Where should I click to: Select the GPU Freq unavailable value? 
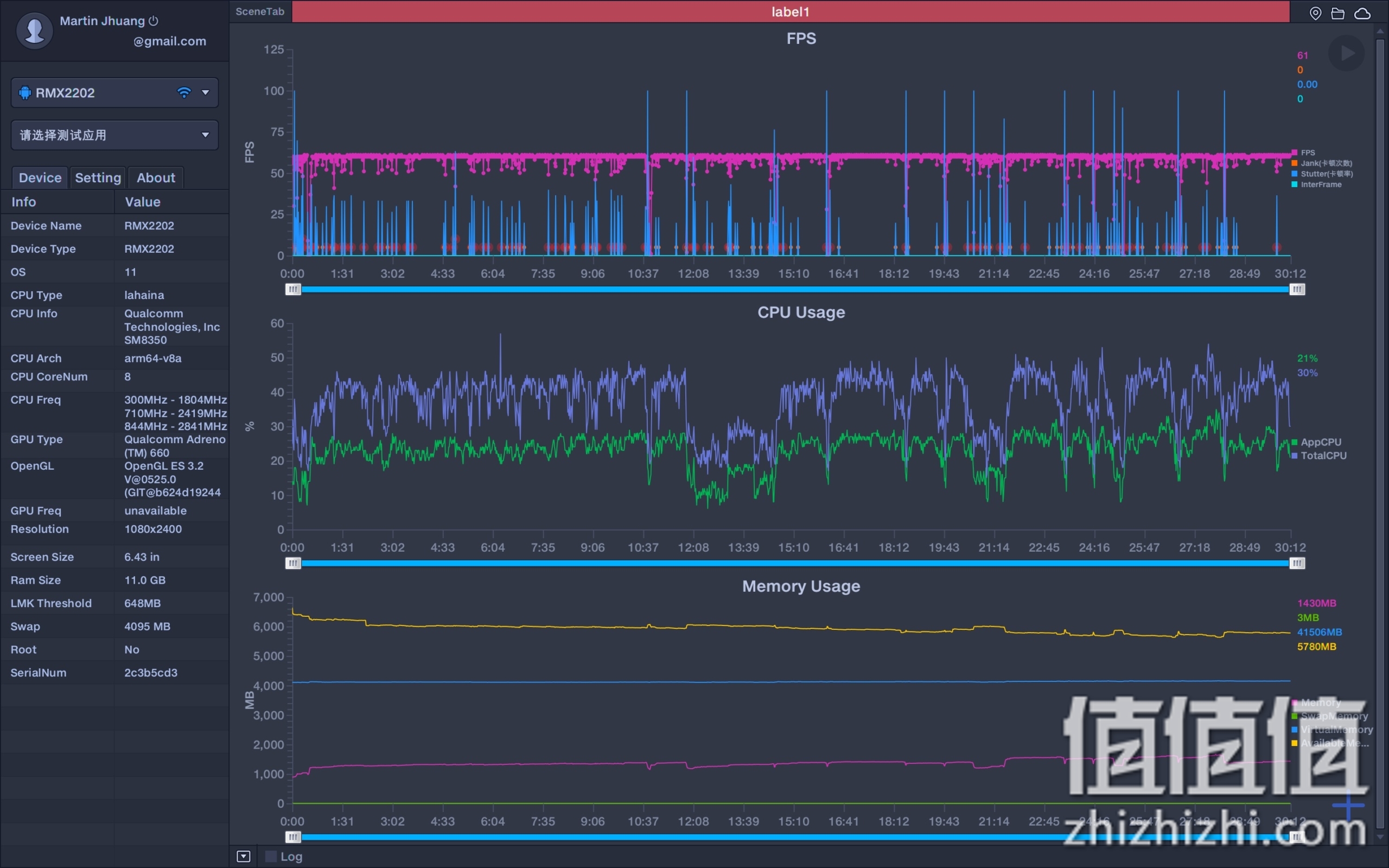point(155,510)
